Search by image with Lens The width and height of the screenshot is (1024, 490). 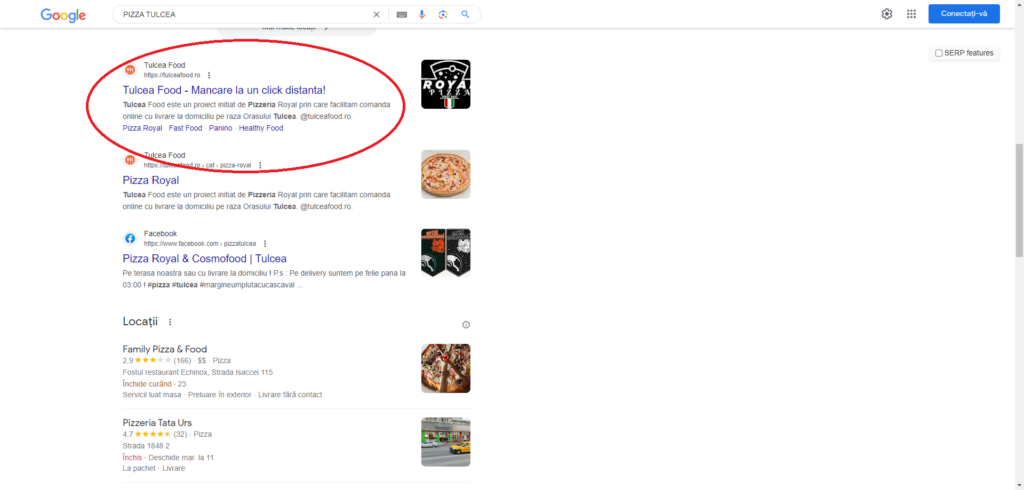point(443,14)
